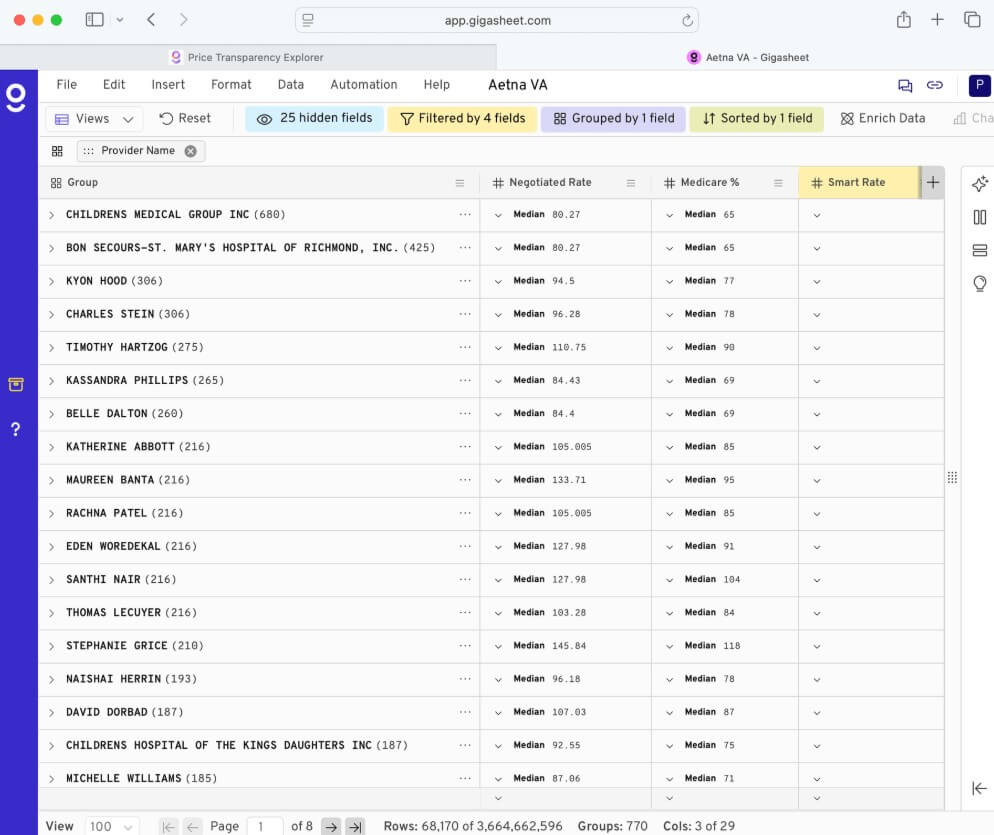The height and width of the screenshot is (835, 994).
Task: Click the Reset button
Action: pos(185,119)
